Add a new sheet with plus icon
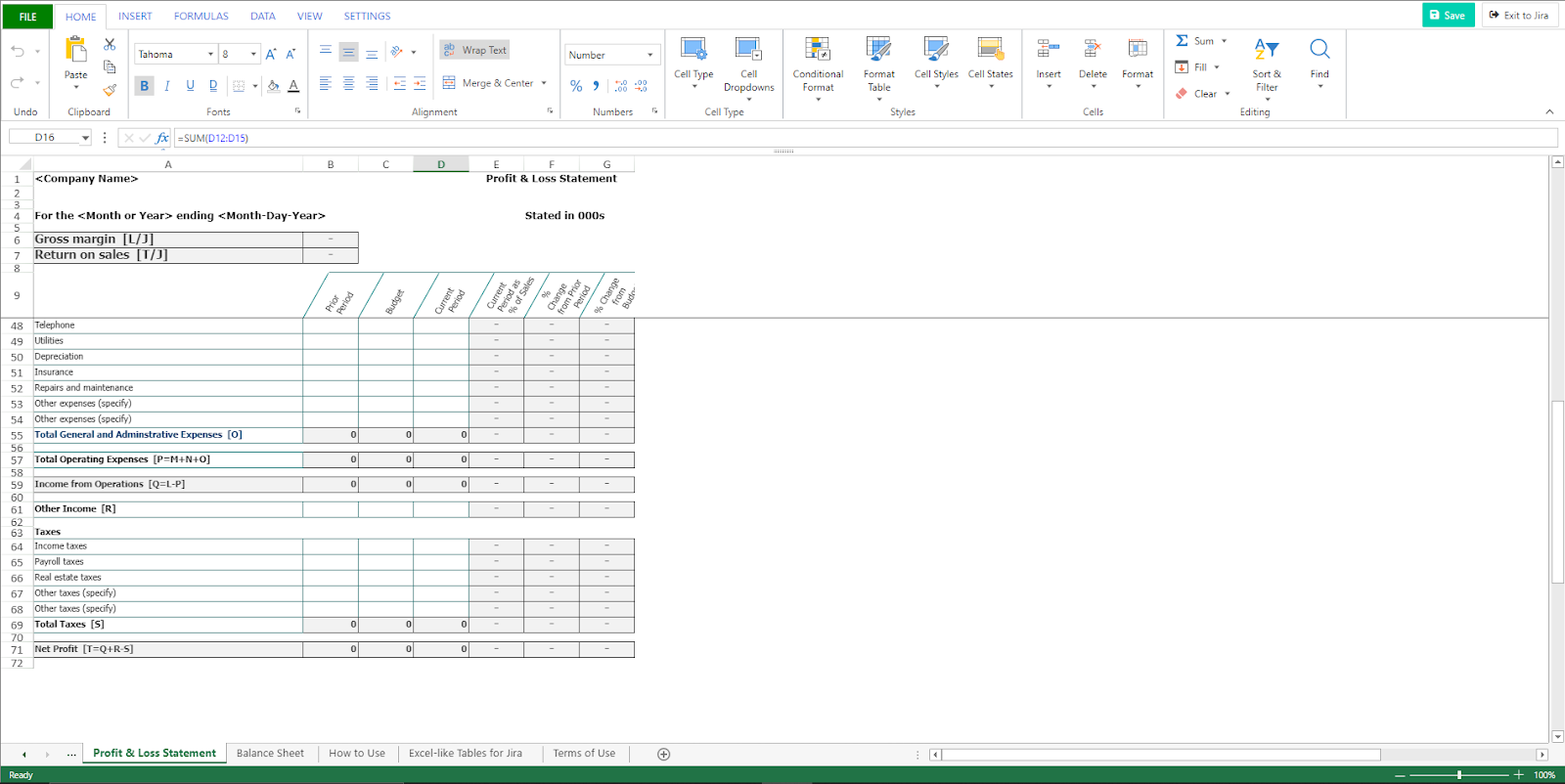 (663, 754)
